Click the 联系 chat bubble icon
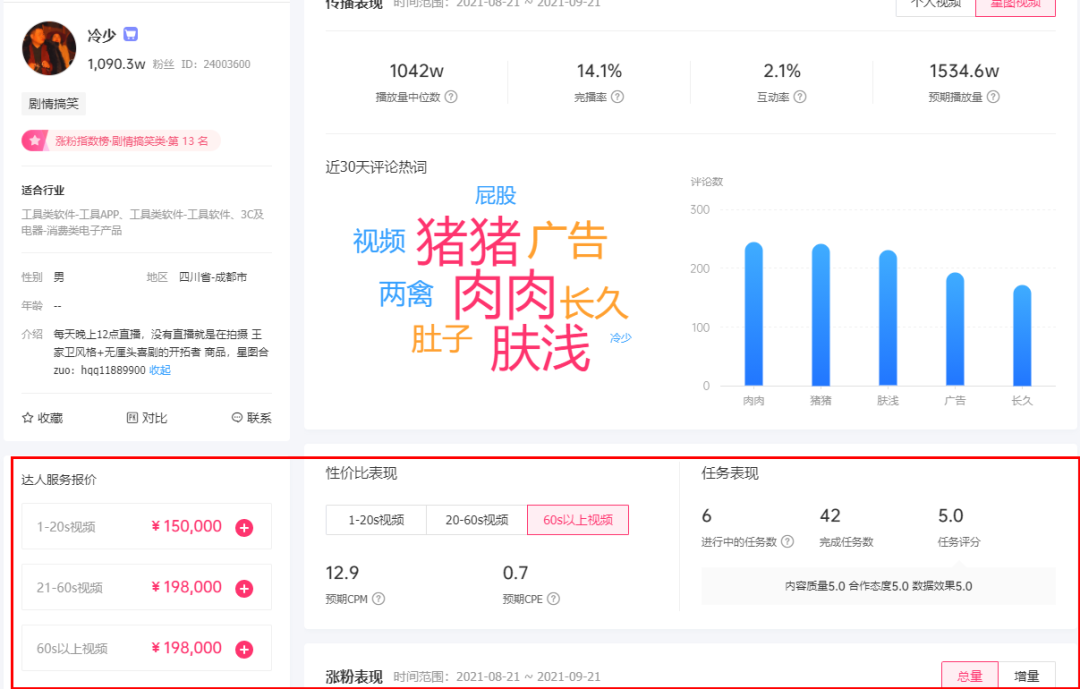Image resolution: width=1080 pixels, height=689 pixels. [x=237, y=418]
